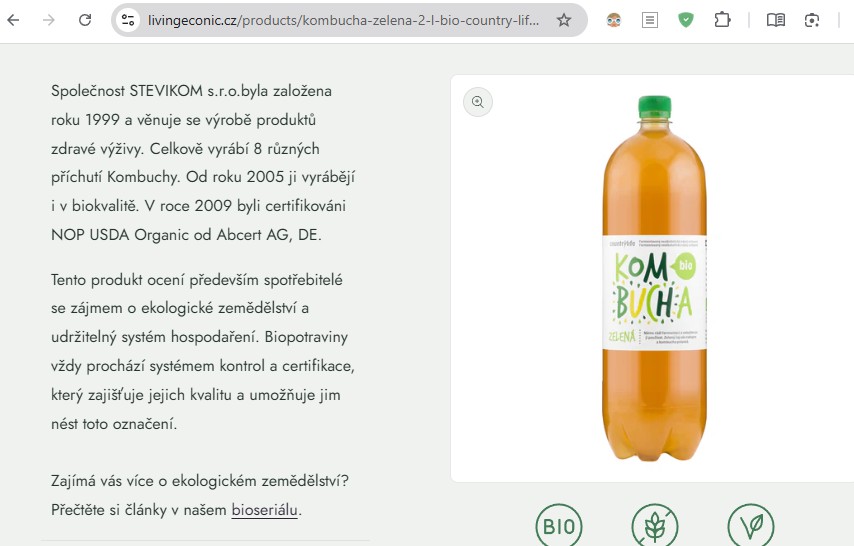This screenshot has height=546, width=854.
Task: Click the bottle's green Kombucha label
Action: point(654,292)
